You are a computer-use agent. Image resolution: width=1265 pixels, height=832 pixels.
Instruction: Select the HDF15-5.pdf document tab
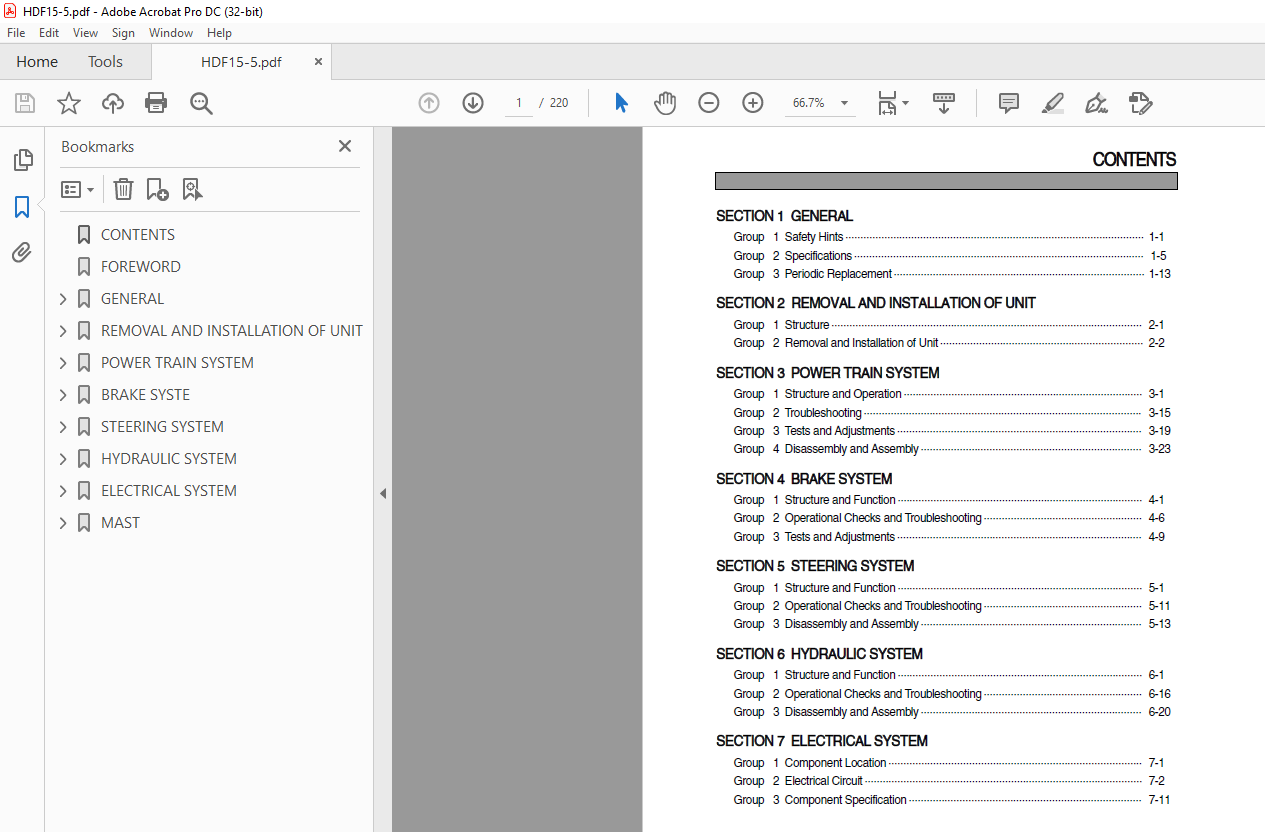pyautogui.click(x=241, y=62)
